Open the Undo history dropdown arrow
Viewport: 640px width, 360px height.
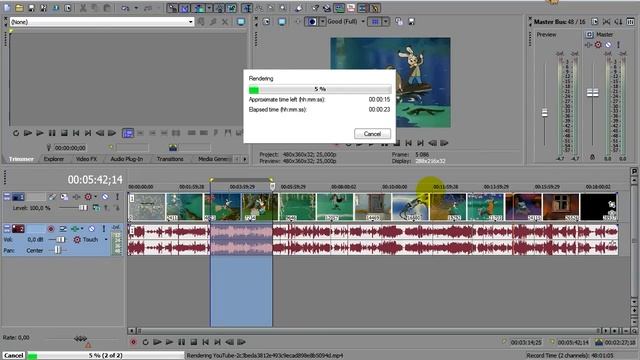(x=136, y=8)
